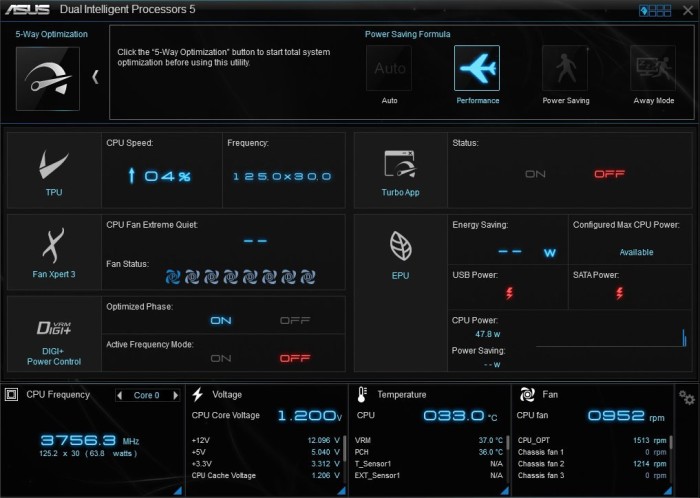
Task: Select Performance airplane mode icon
Action: (x=477, y=68)
